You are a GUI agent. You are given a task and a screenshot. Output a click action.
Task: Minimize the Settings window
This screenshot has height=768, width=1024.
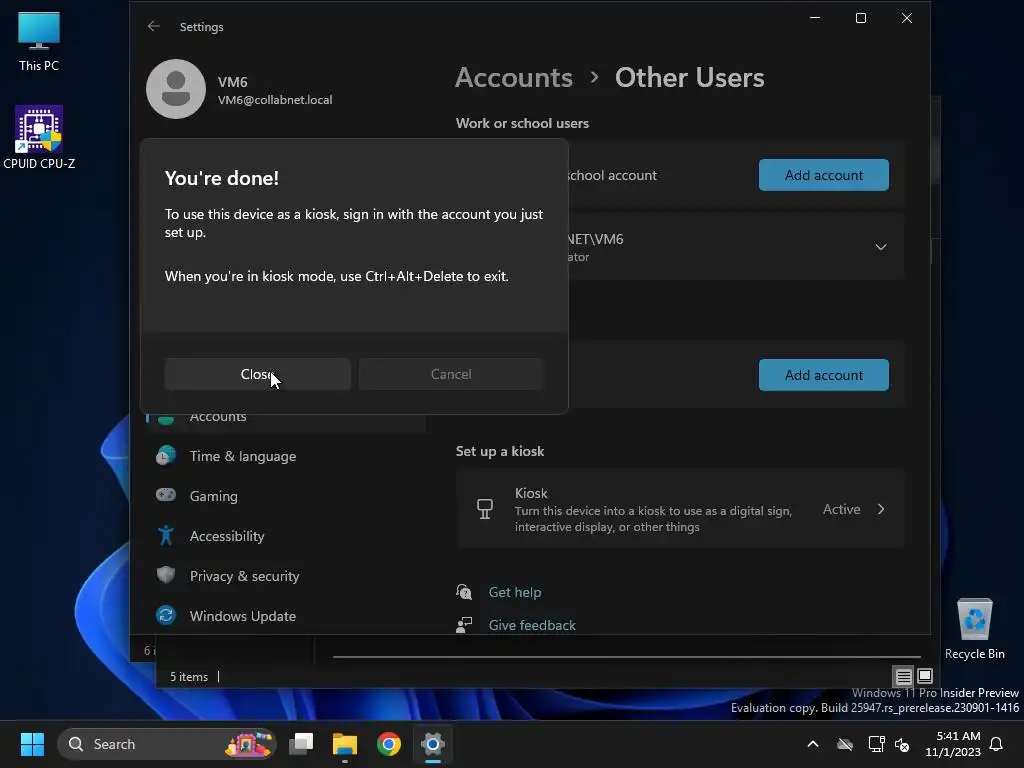tap(815, 18)
